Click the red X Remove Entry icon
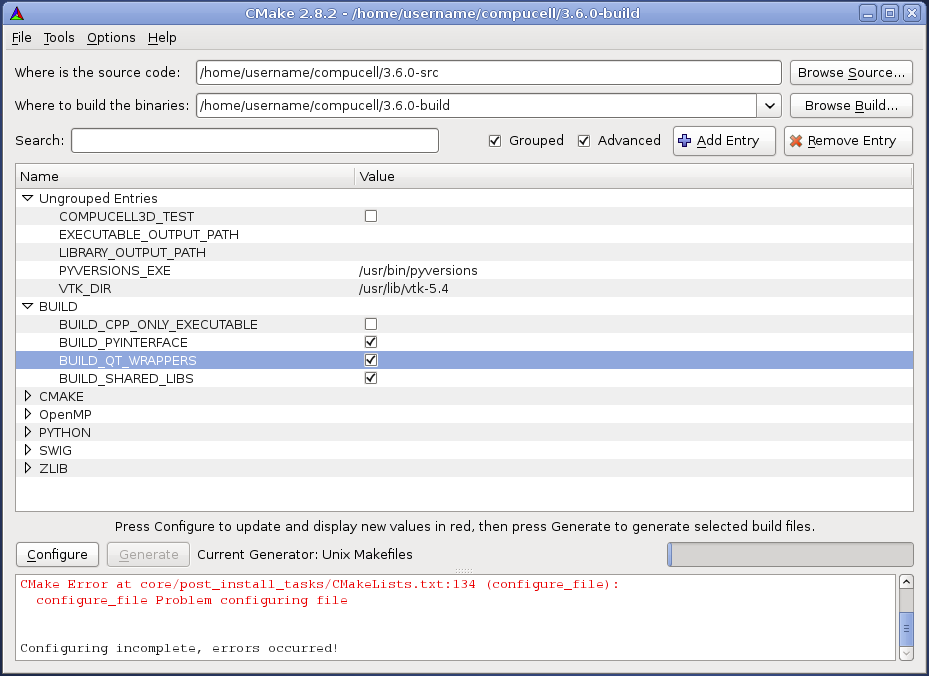Screen dimensions: 929x676 (x=796, y=141)
